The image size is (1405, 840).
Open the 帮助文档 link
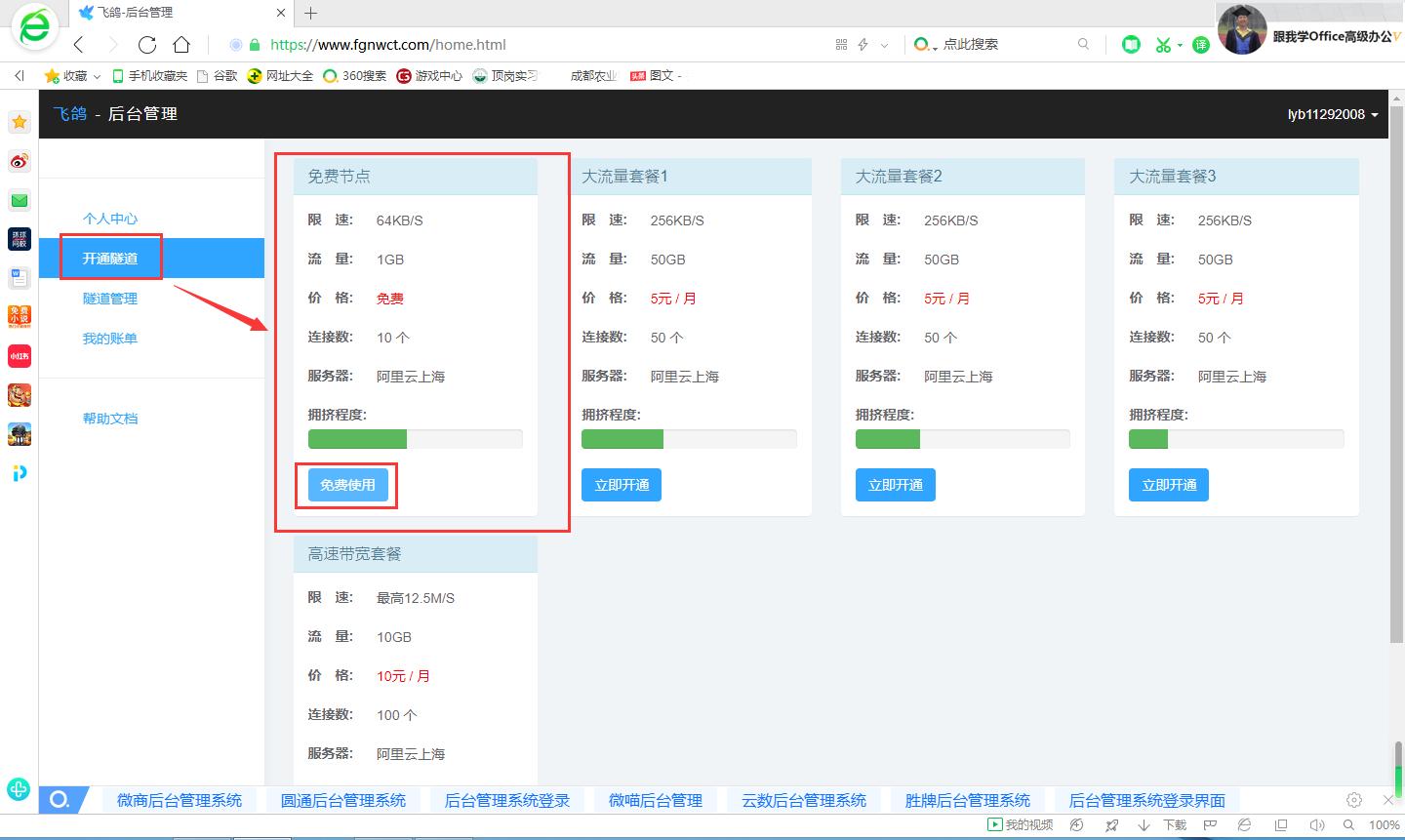110,418
